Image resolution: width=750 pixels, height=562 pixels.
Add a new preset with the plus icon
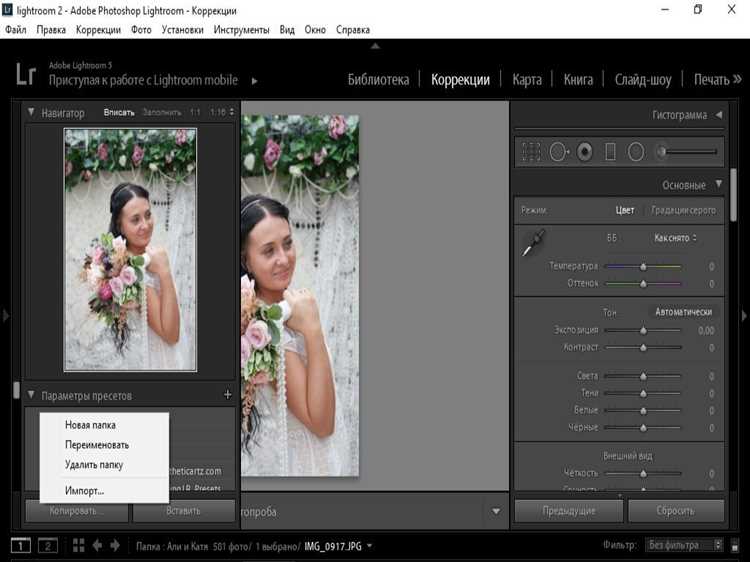pos(228,395)
